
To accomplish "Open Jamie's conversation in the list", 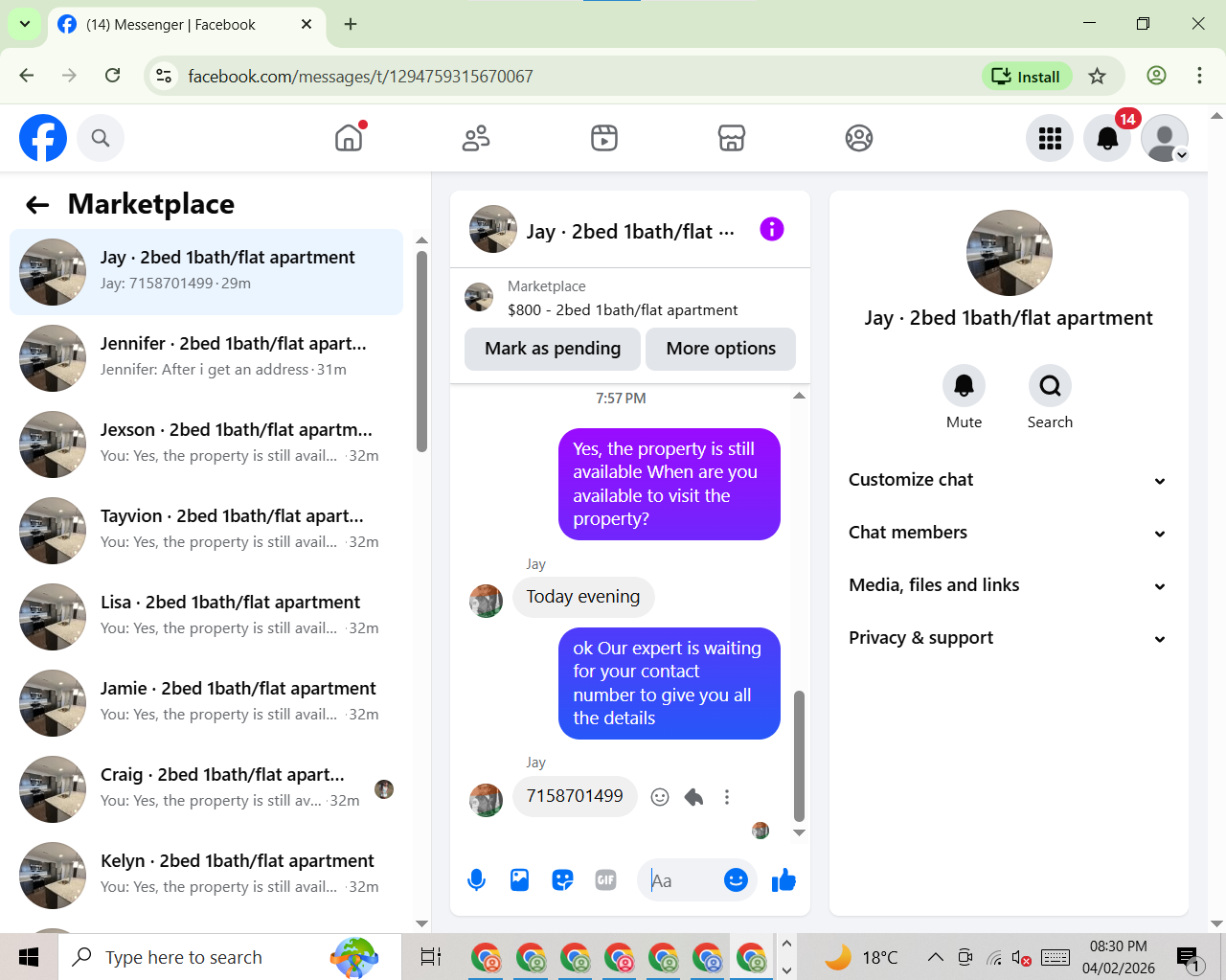I will tap(206, 703).
